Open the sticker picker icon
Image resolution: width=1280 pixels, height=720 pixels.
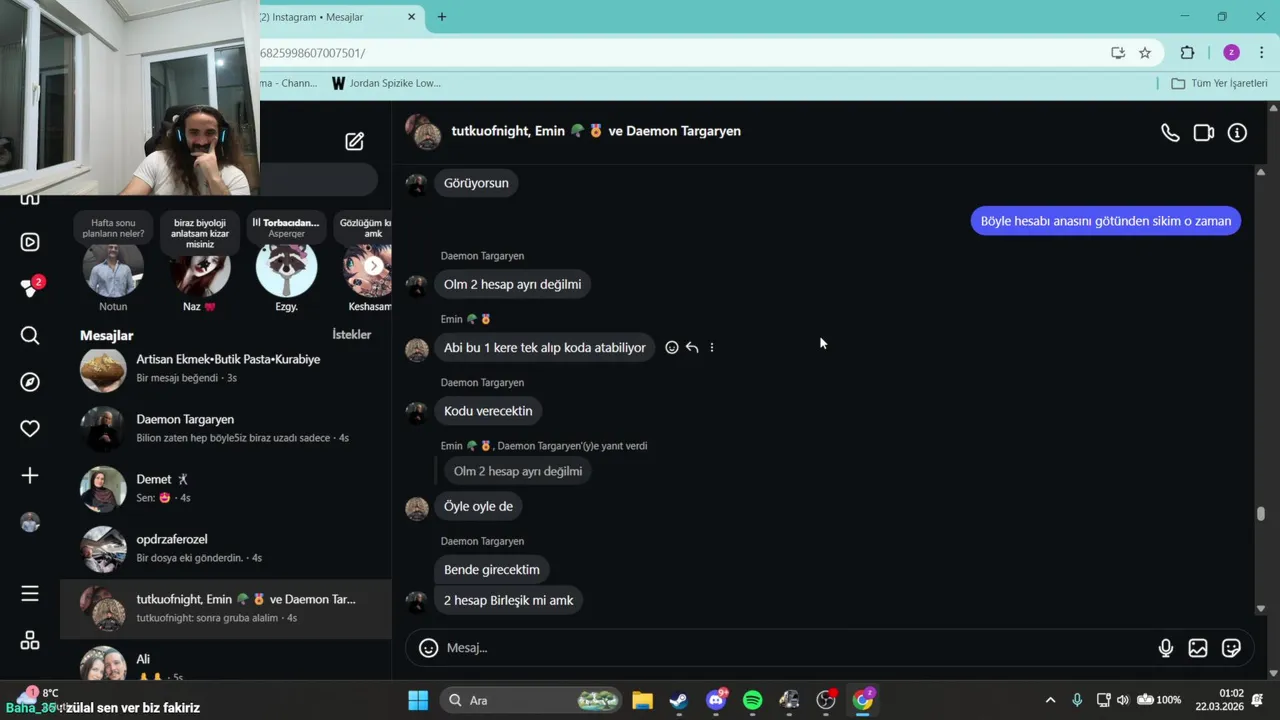tap(1231, 648)
